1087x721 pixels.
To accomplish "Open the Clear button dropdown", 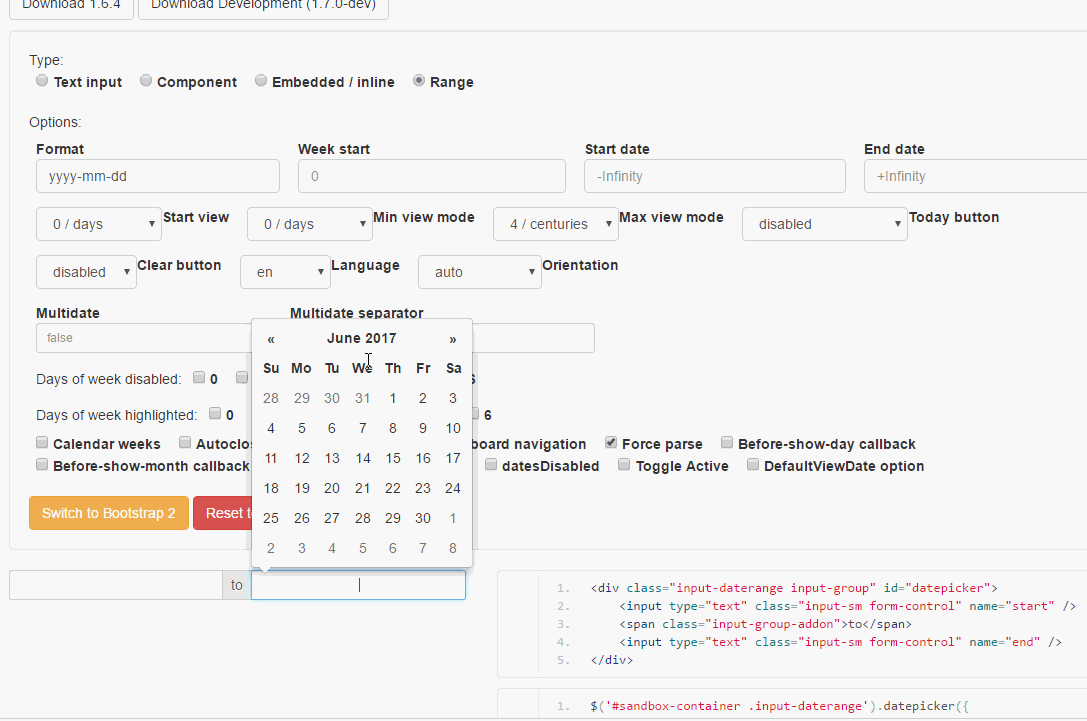I will (x=86, y=272).
